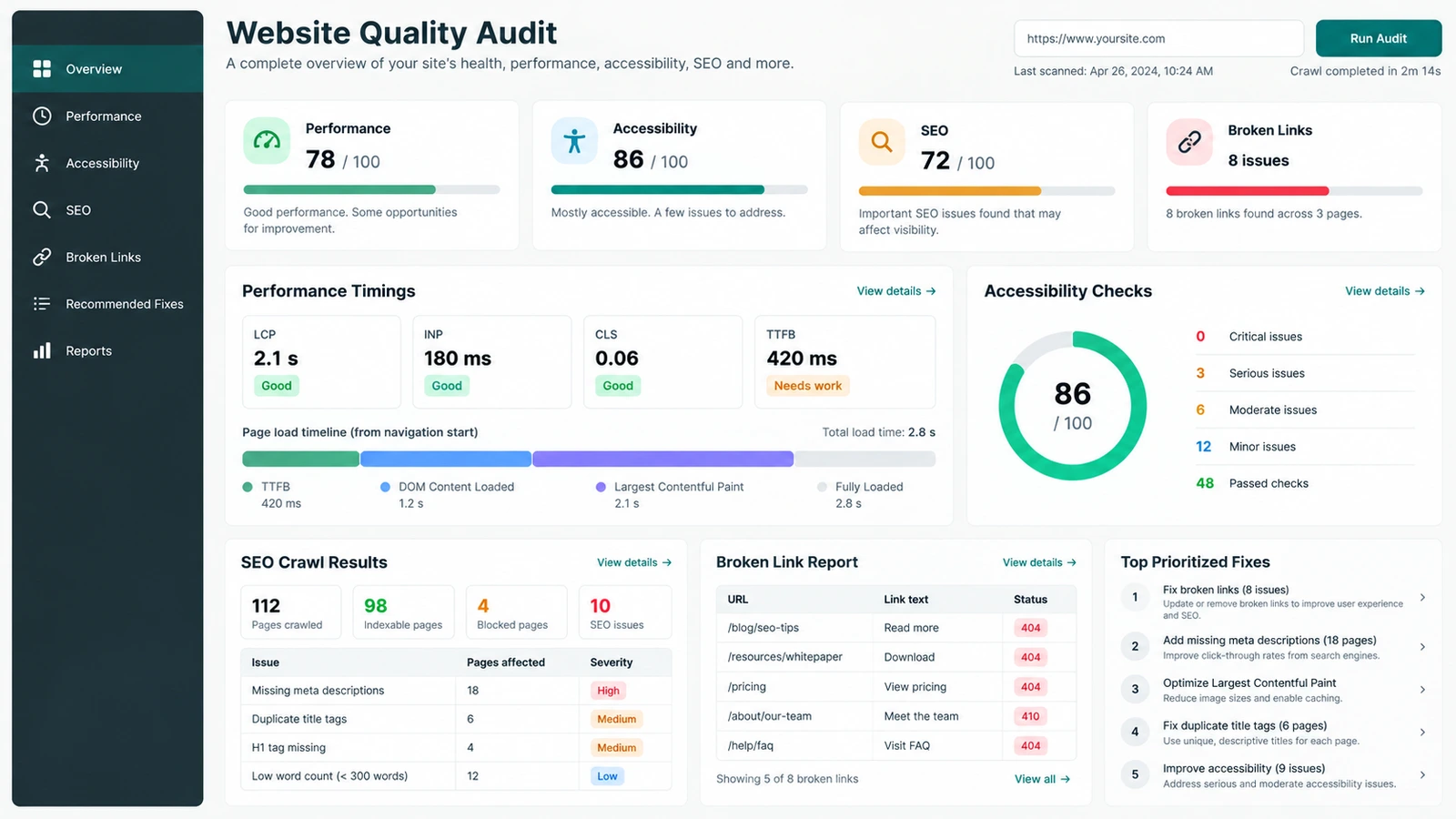This screenshot has height=819, width=1456.
Task: Expand Optimize Largest Contentful Paint chevron
Action: (x=1422, y=690)
